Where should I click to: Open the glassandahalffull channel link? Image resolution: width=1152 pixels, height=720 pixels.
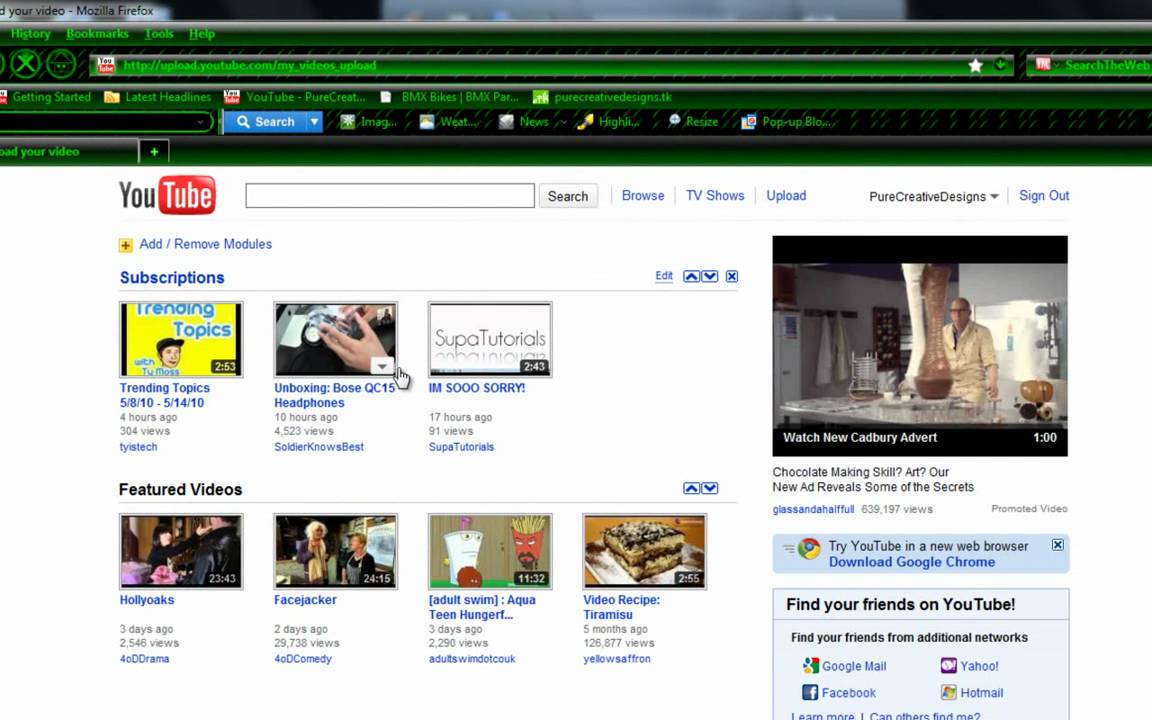(x=813, y=509)
